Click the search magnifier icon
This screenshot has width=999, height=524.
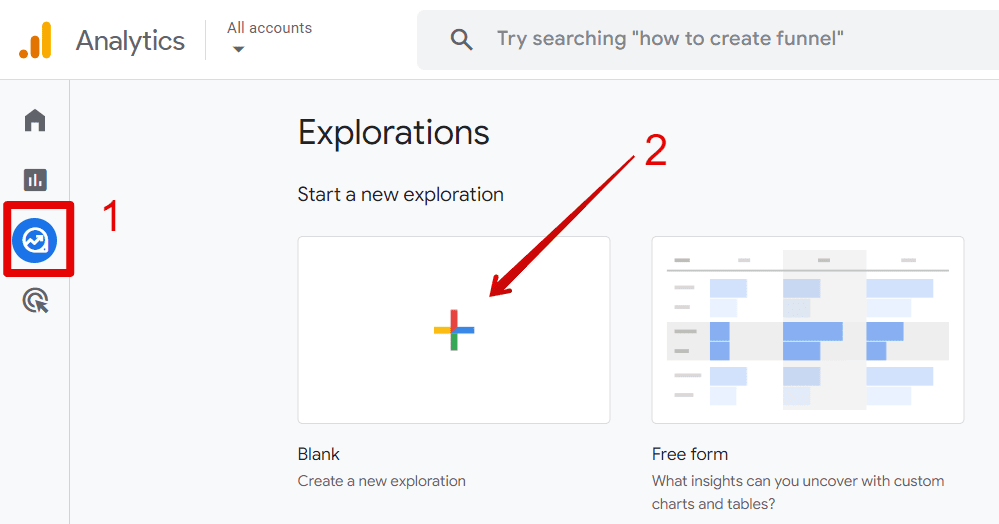[461, 40]
